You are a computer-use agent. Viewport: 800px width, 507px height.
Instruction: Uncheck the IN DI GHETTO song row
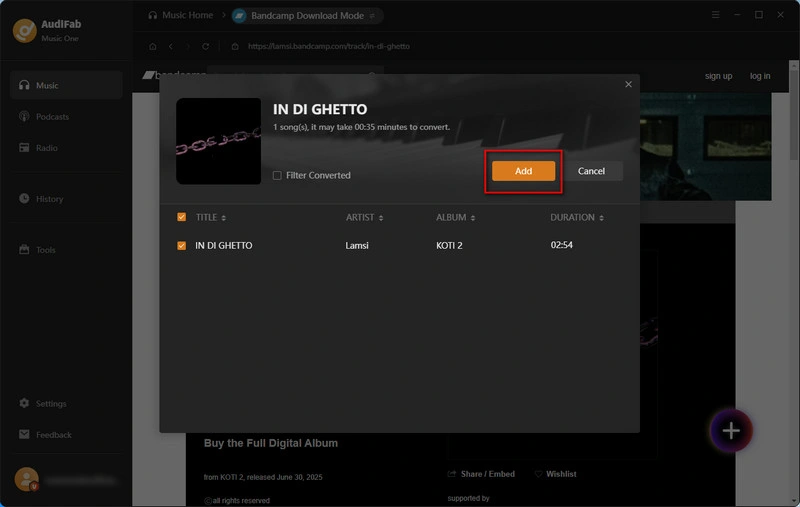(181, 246)
